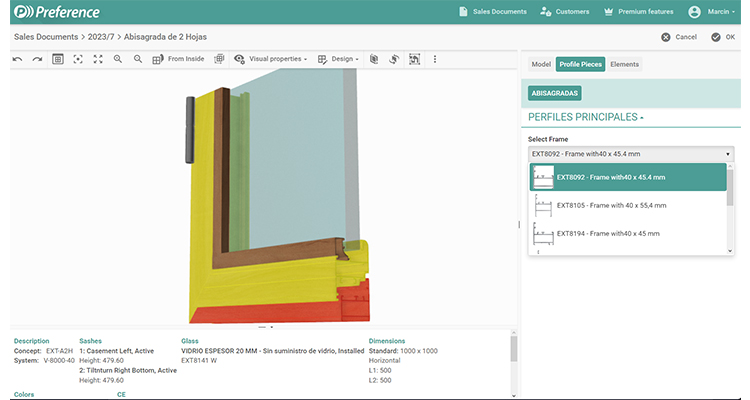The width and height of the screenshot is (750, 400).
Task: Click the panel layout view icon
Action: coord(58,59)
